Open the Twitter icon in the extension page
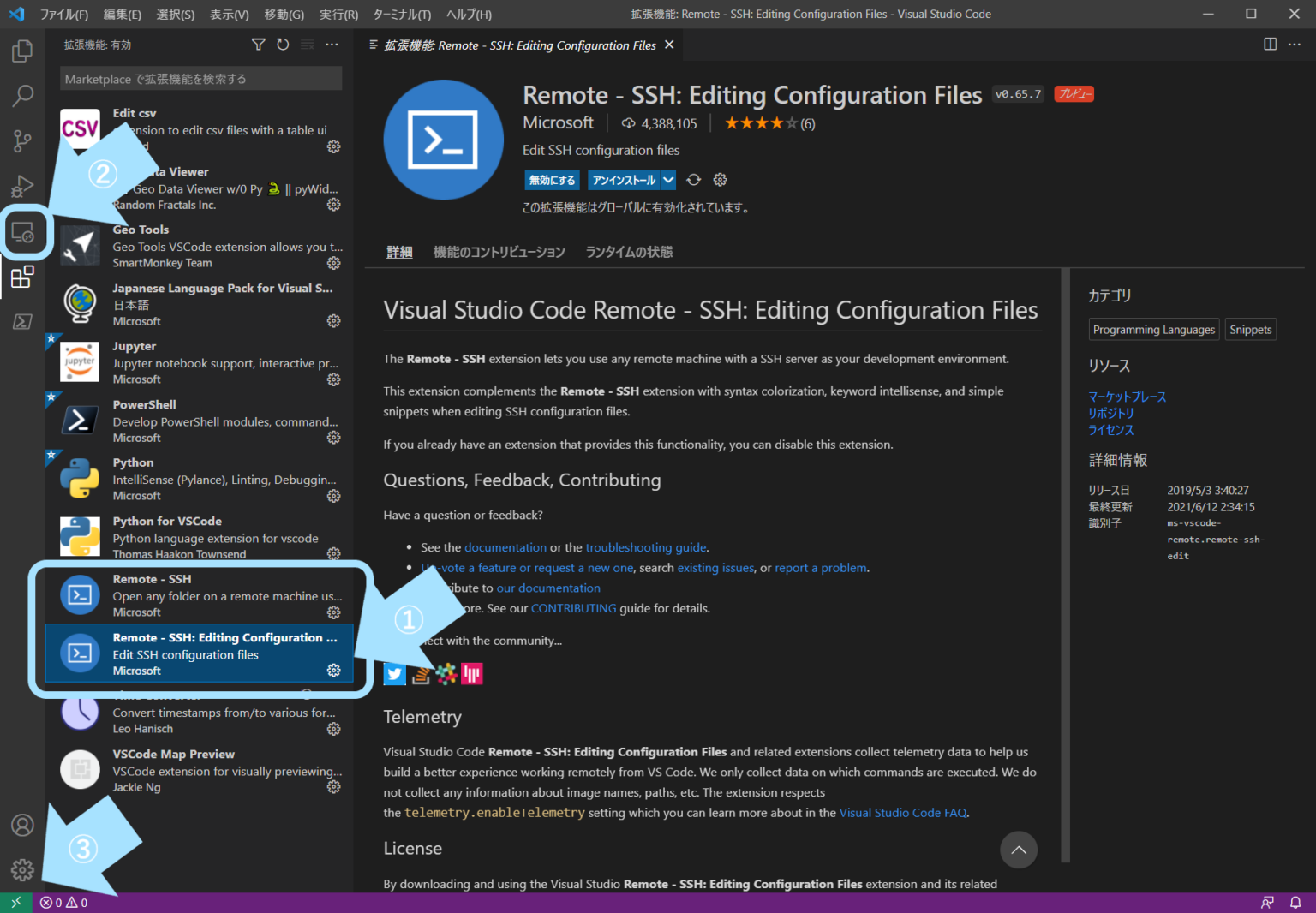 point(394,674)
